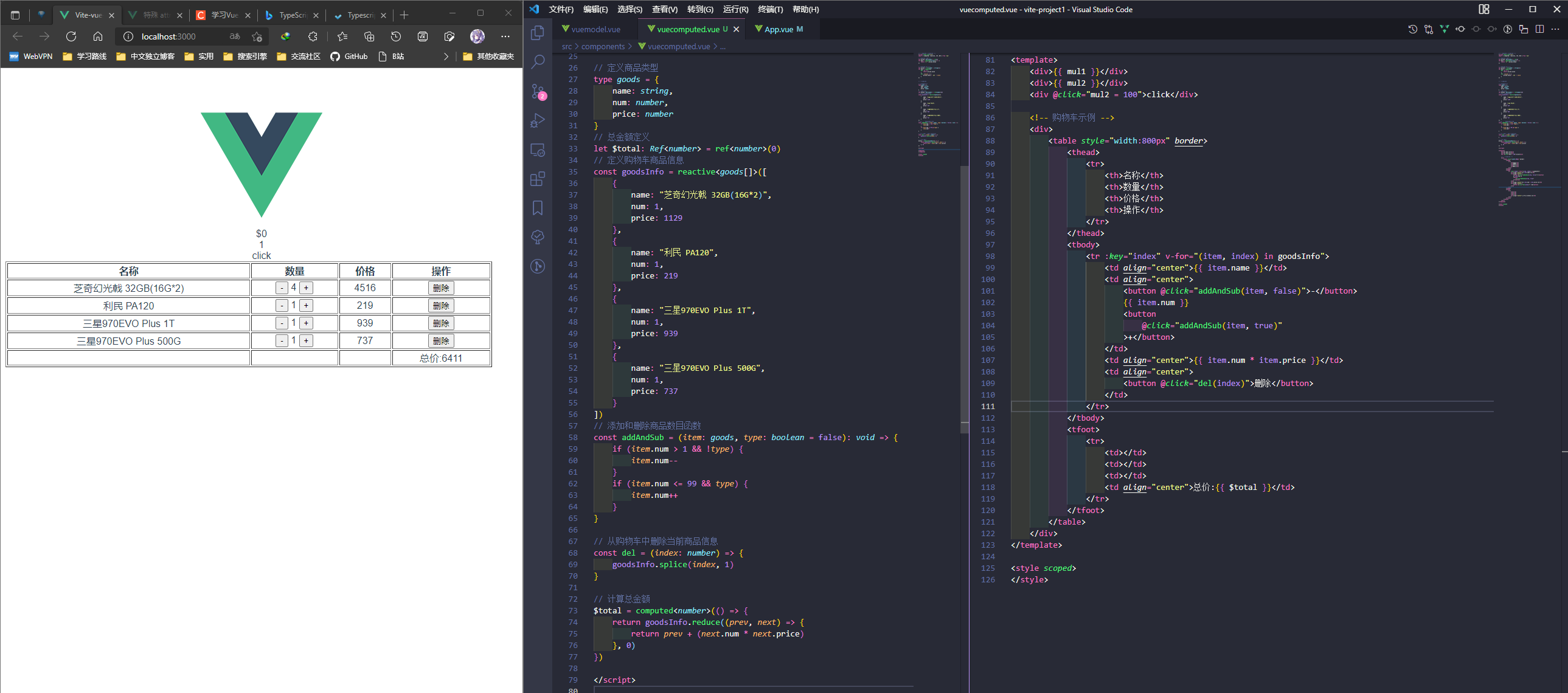
Task: Delete 芝奇幻光戟 row with 删除 button
Action: [442, 288]
